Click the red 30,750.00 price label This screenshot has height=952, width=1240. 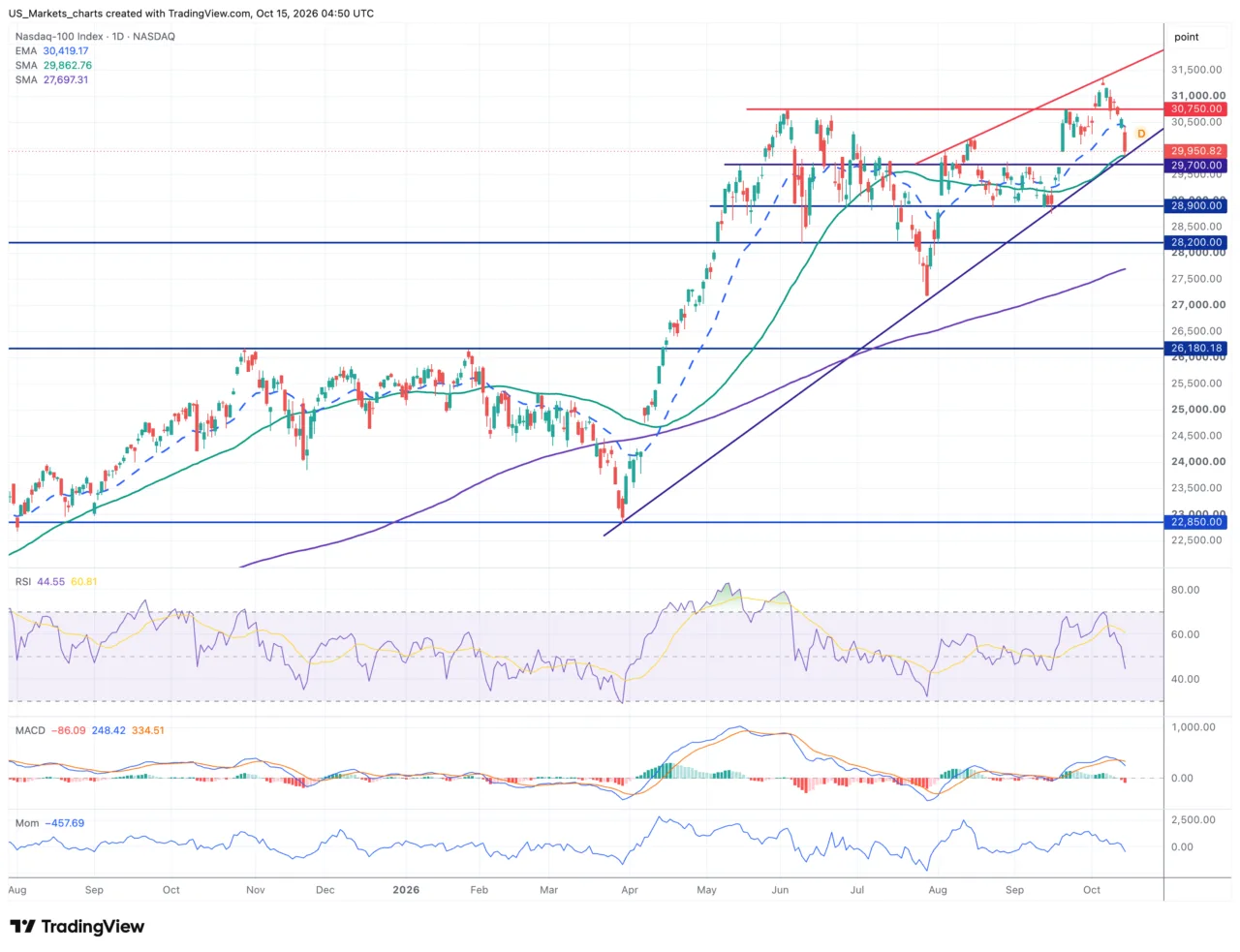coord(1196,109)
